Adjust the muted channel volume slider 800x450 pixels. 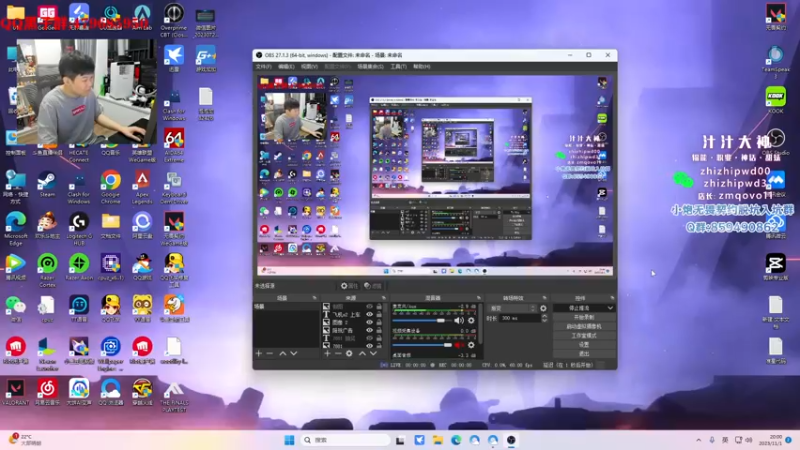422,345
